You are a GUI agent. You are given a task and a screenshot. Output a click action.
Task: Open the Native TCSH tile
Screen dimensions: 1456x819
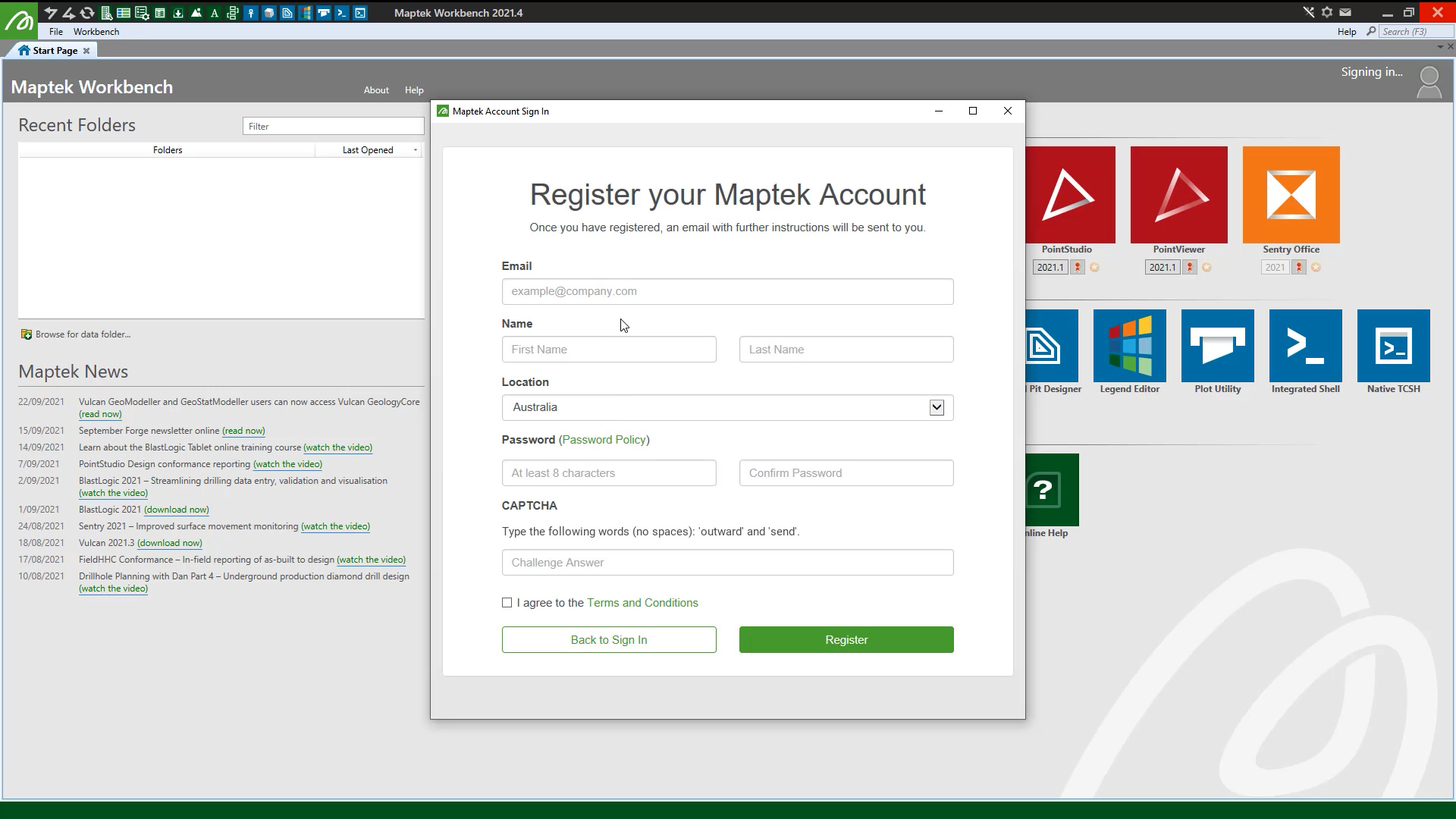point(1393,346)
